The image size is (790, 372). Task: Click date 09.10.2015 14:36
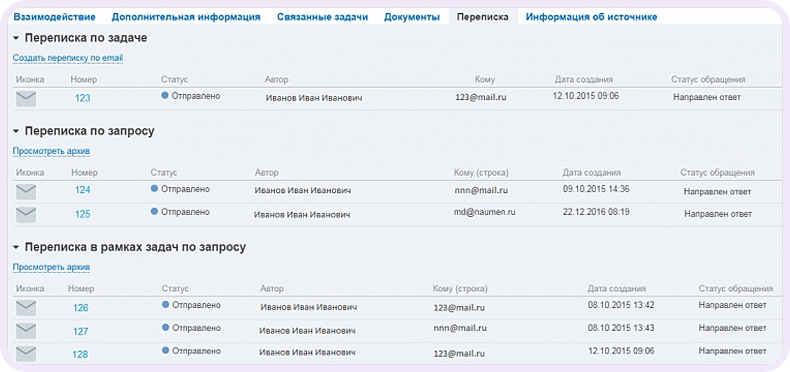(x=596, y=189)
